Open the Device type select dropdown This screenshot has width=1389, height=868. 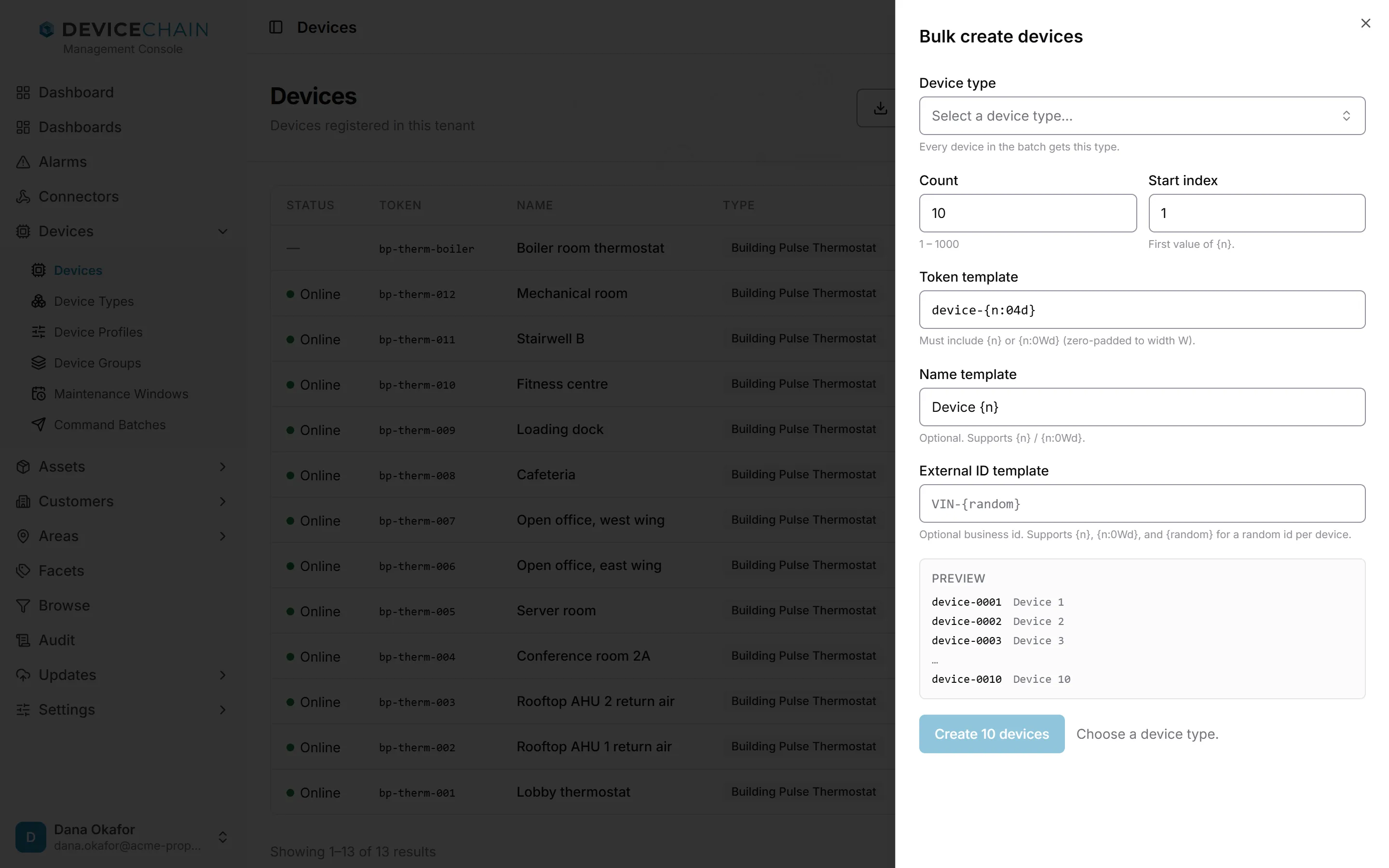[1142, 116]
